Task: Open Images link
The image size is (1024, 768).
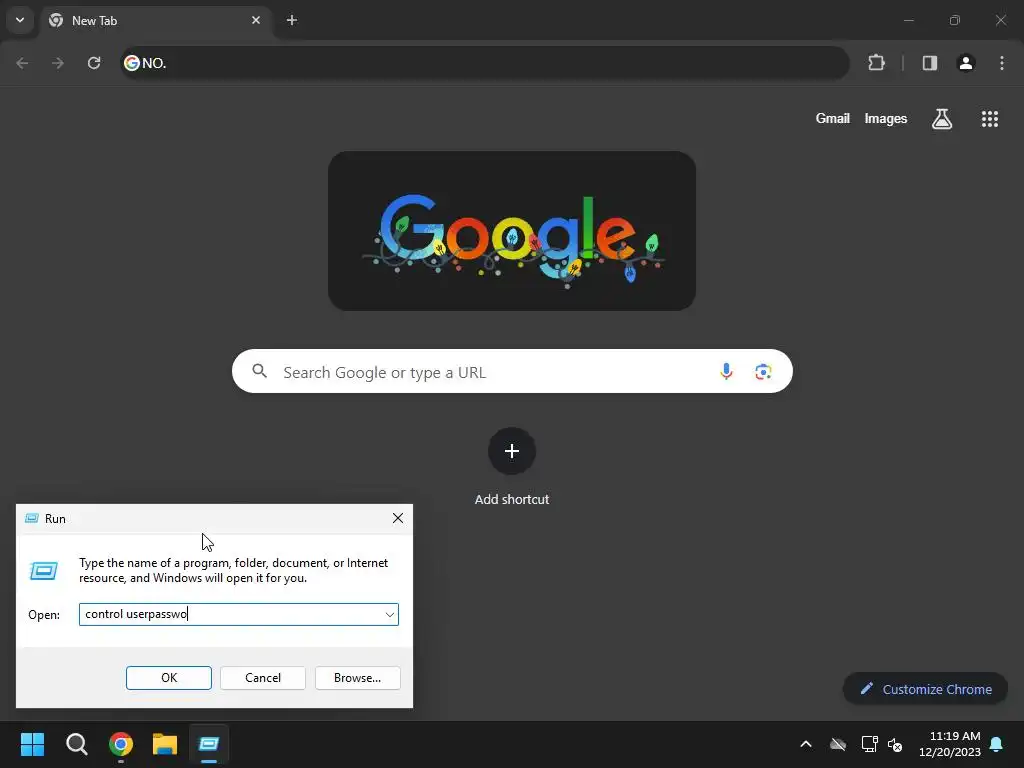Action: tap(886, 118)
